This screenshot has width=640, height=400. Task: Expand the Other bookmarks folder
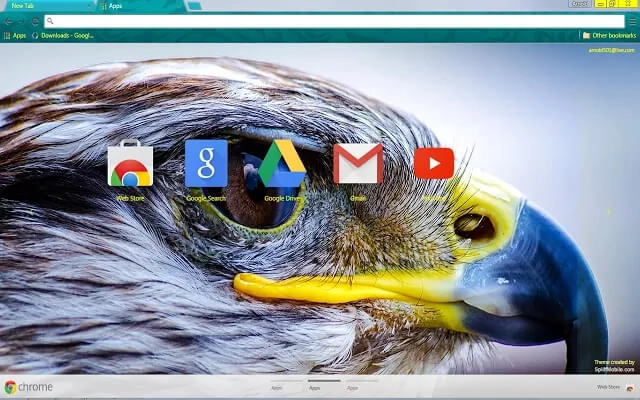click(609, 36)
